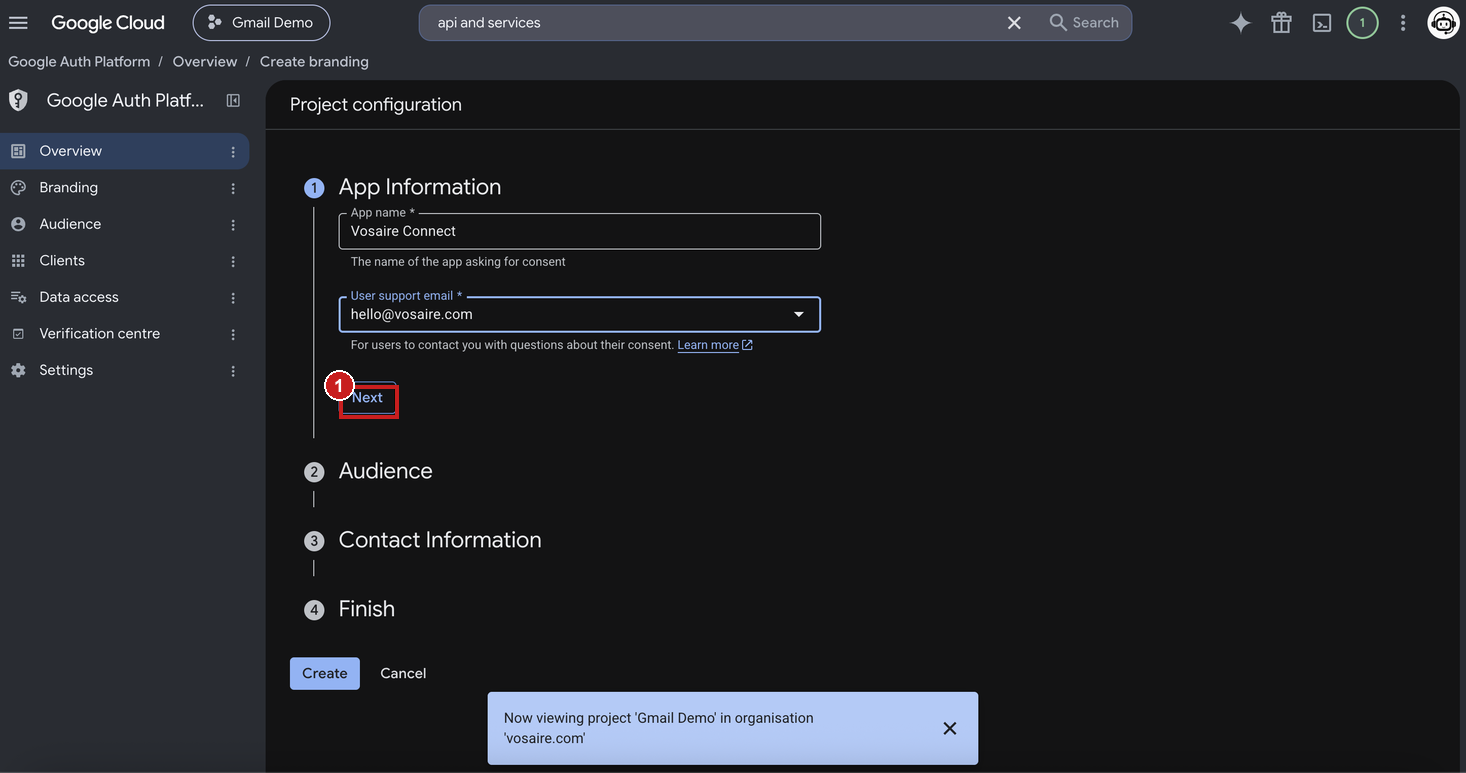Click the Clients grid icon
Screen dimensions: 1466x773
click(x=18, y=261)
